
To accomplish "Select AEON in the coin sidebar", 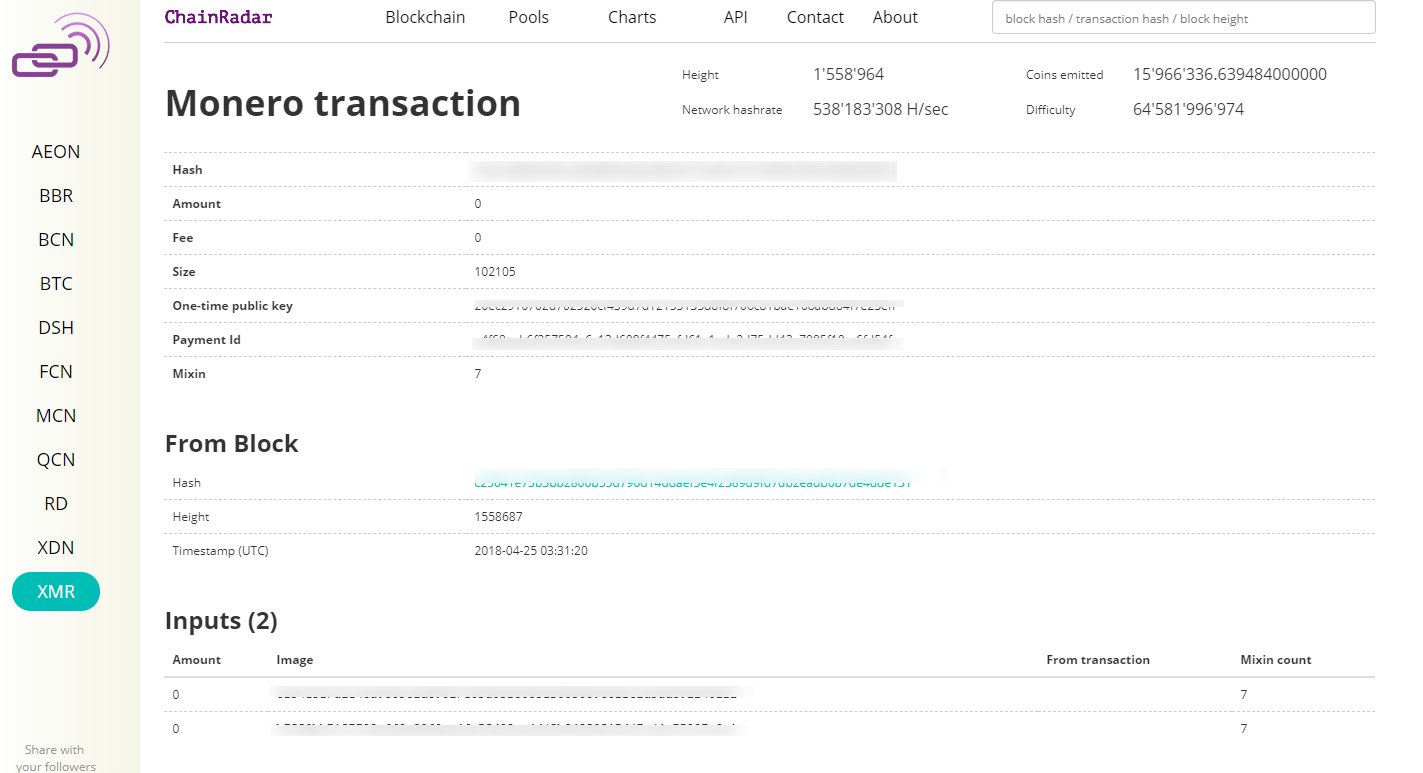I will click(x=56, y=152).
